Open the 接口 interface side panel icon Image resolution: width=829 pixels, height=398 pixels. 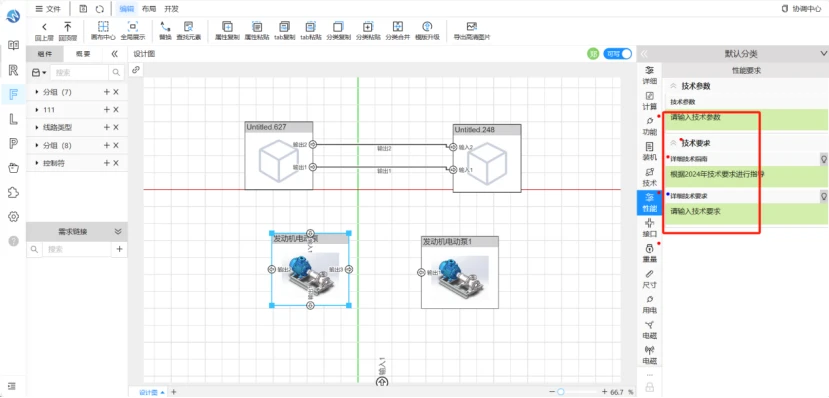pyautogui.click(x=649, y=228)
